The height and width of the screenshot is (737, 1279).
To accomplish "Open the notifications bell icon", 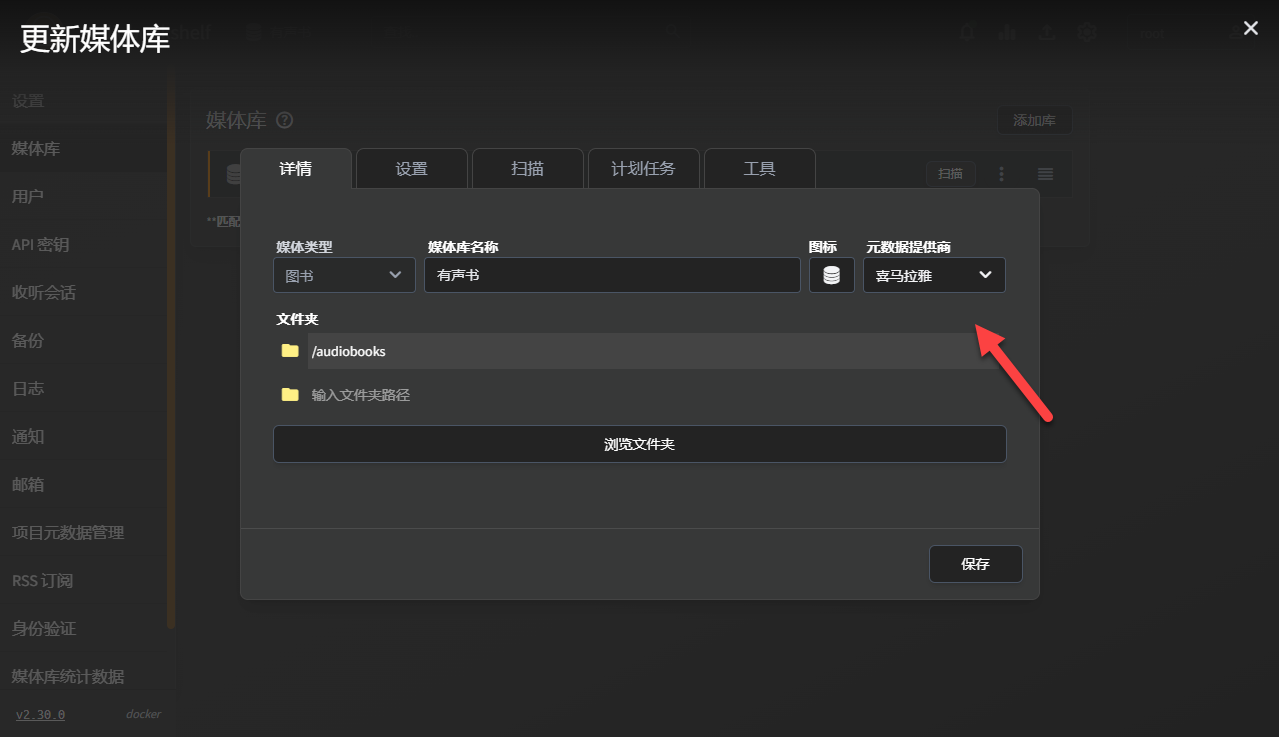I will click(968, 33).
